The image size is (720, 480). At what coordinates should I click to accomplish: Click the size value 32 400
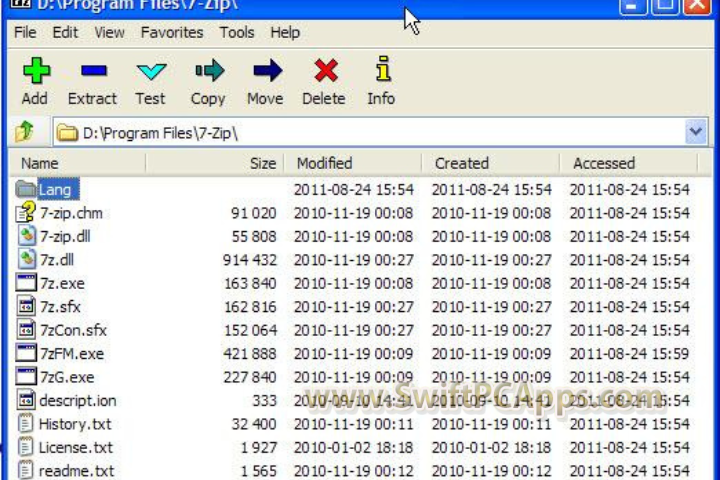point(254,424)
